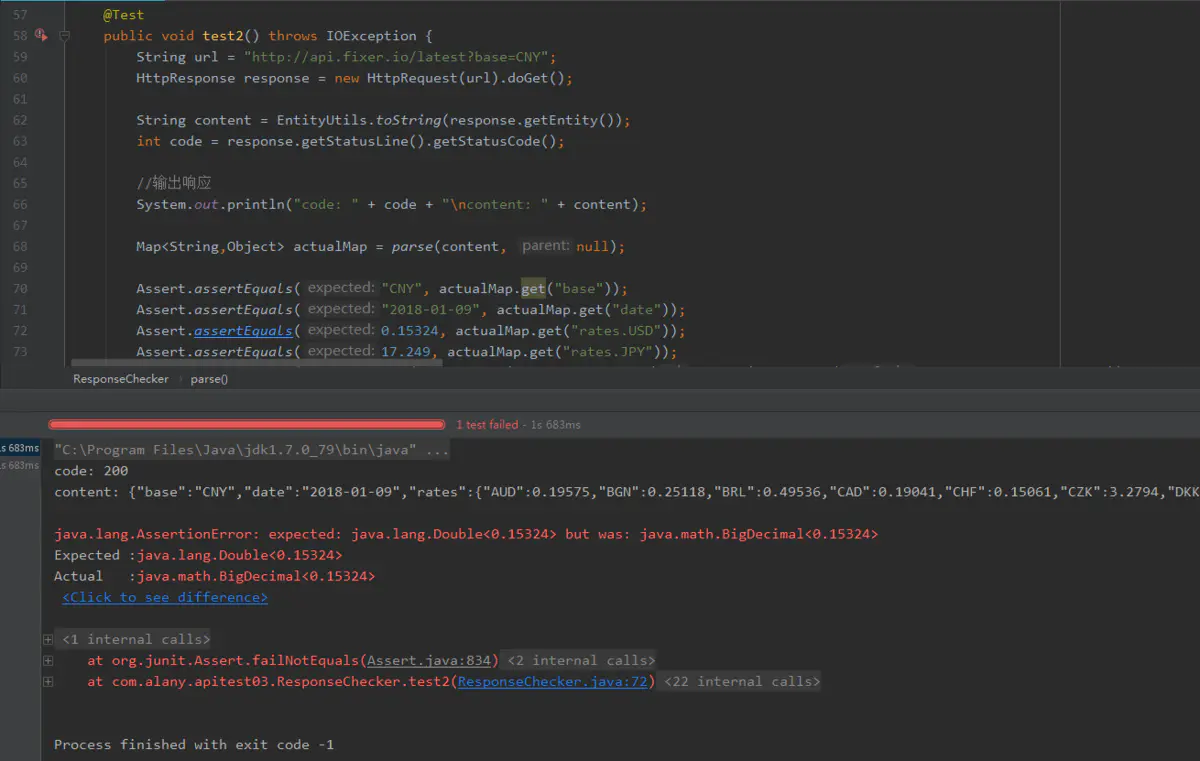Click the run test gutter icon on line 58

(x=41, y=35)
